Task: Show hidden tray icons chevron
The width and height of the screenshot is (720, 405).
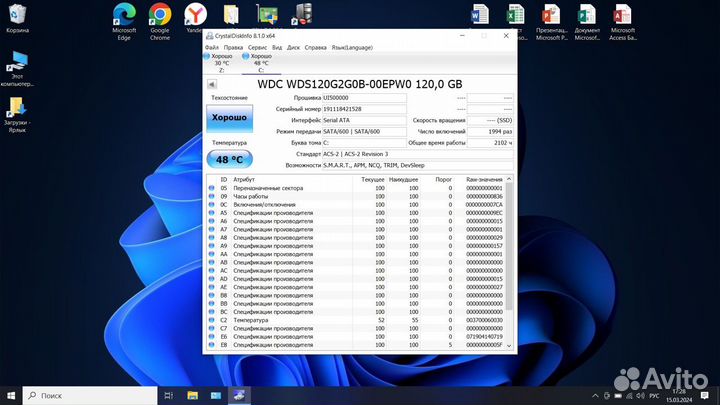Action: (x=595, y=396)
